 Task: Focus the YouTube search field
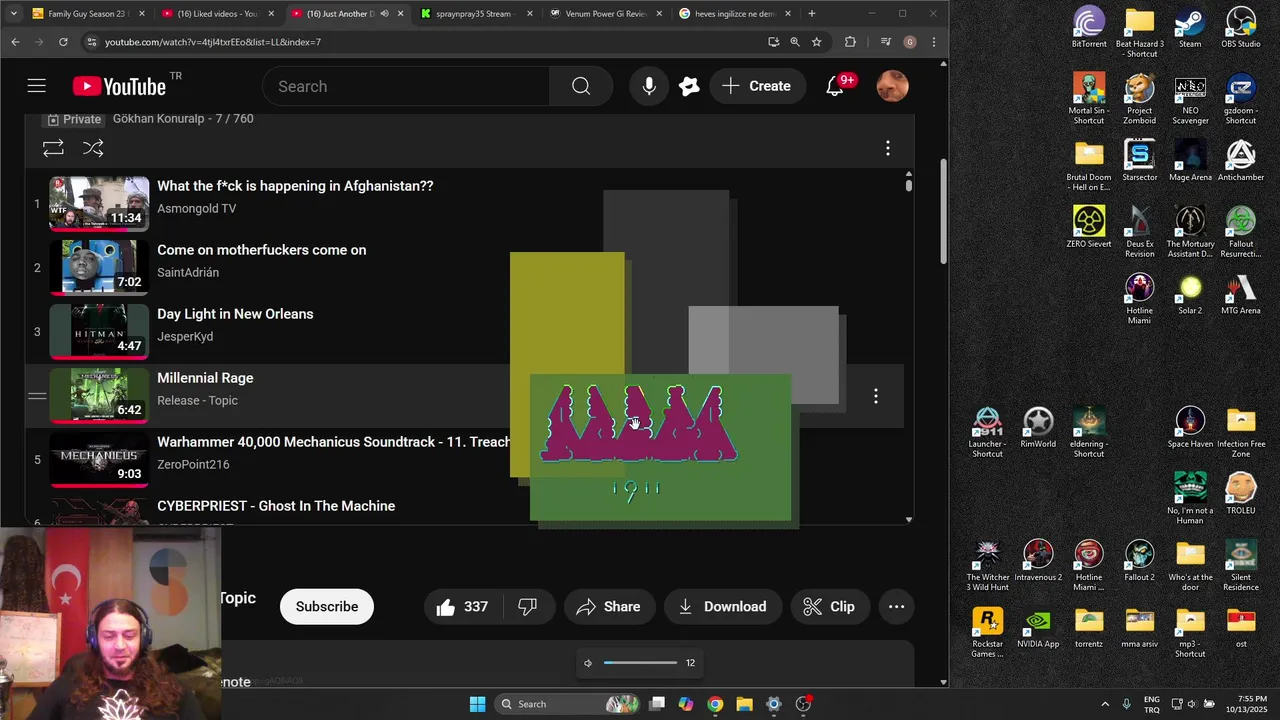(x=405, y=86)
